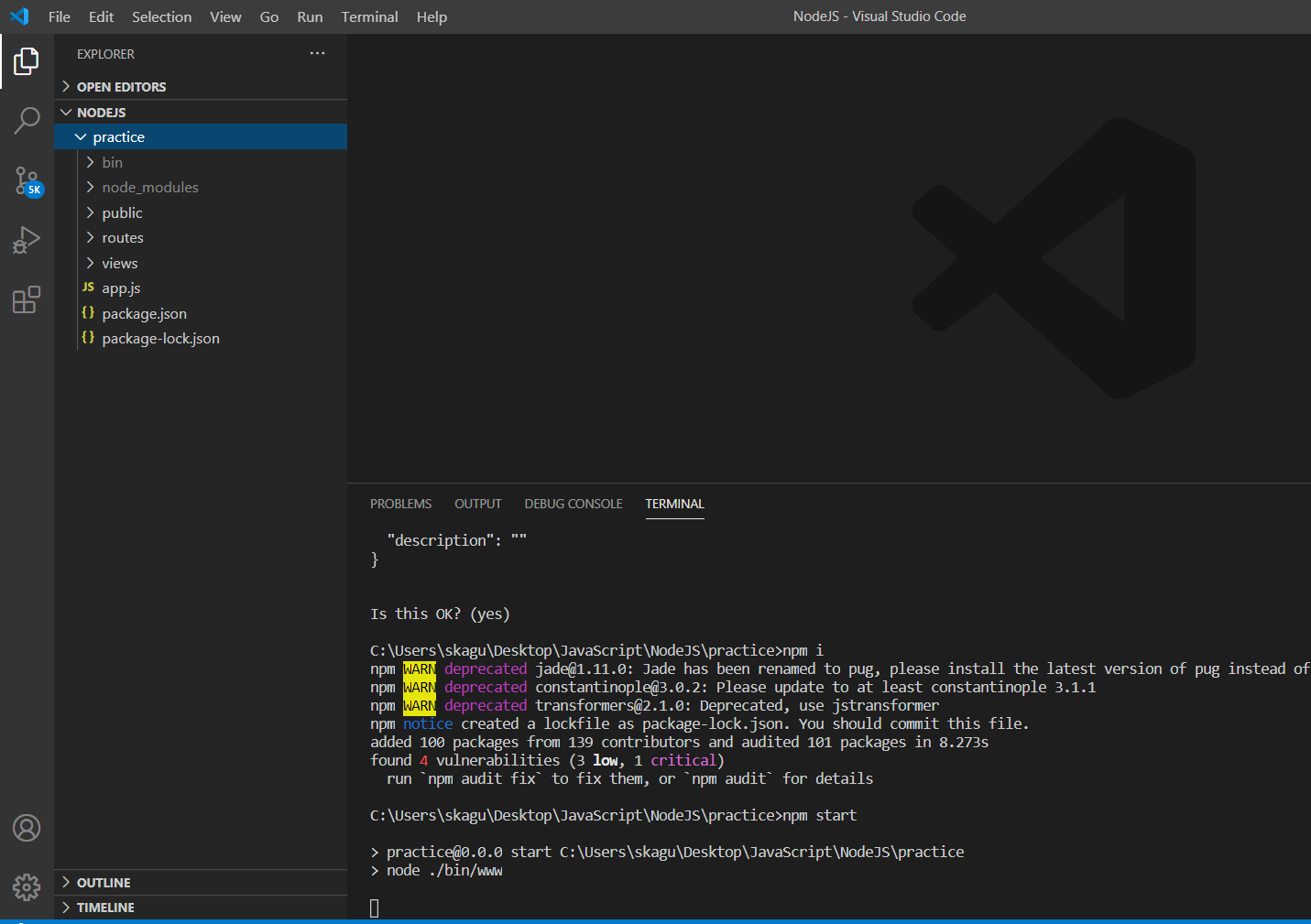This screenshot has height=924, width=1311.
Task: Open the Go menu
Action: pos(269,16)
